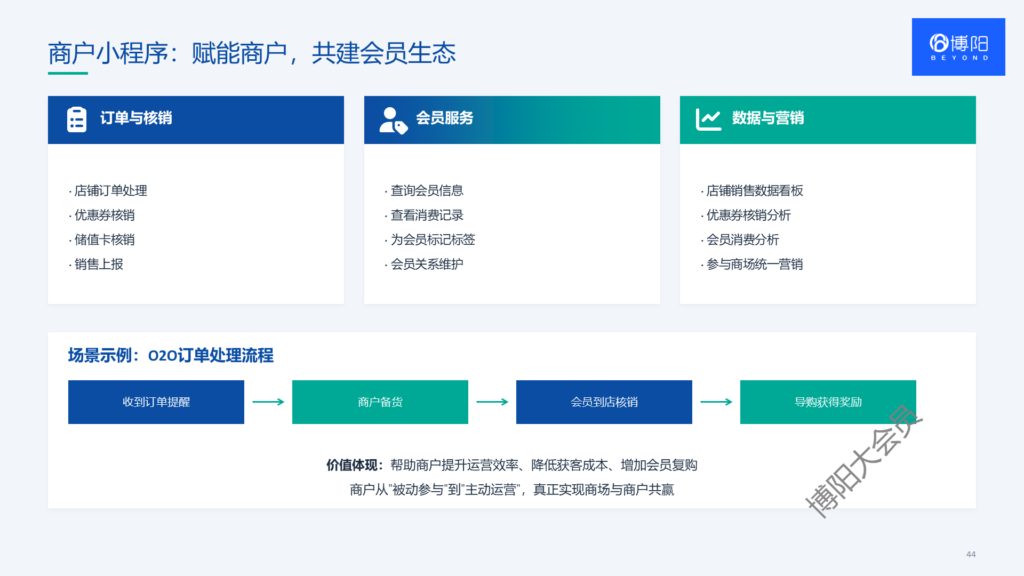Viewport: 1024px width, 576px height.
Task: Select the 订单与核销 card header
Action: 196,120
